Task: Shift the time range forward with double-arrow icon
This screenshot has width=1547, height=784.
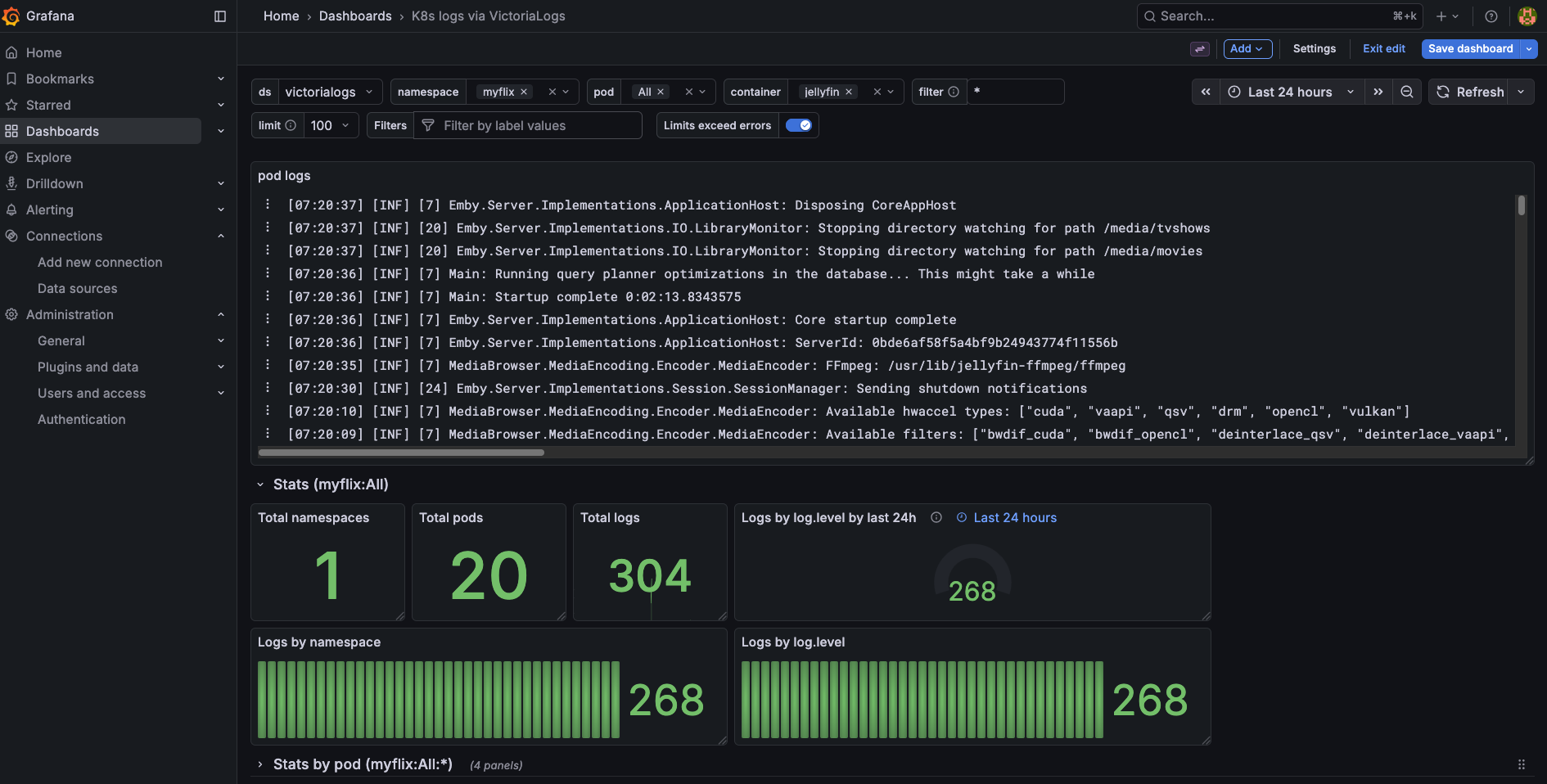Action: (1378, 92)
